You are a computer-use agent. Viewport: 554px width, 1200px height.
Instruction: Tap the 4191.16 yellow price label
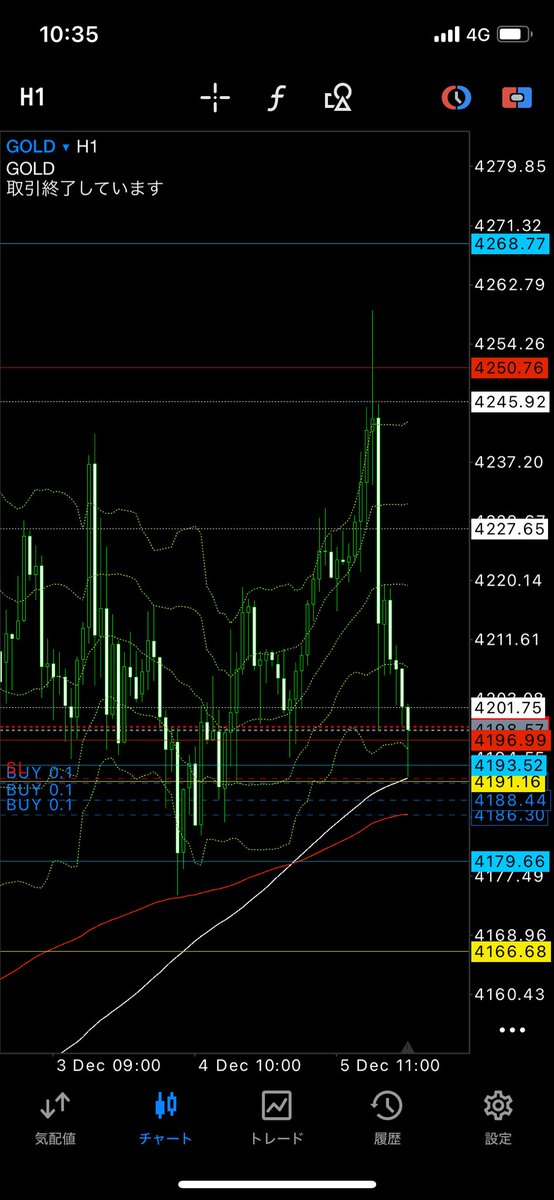pos(510,782)
